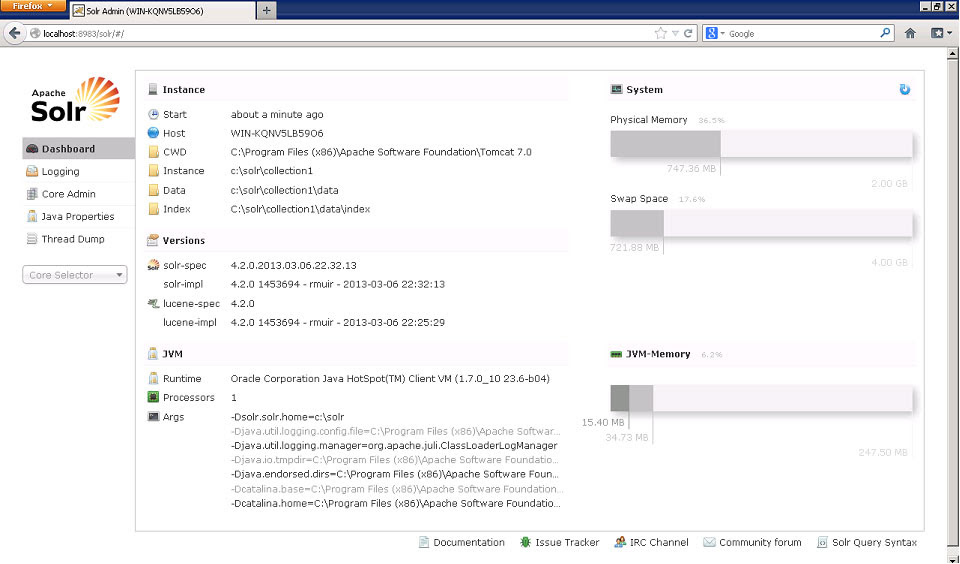Click the Args terminal icon
960x564 pixels.
point(153,416)
